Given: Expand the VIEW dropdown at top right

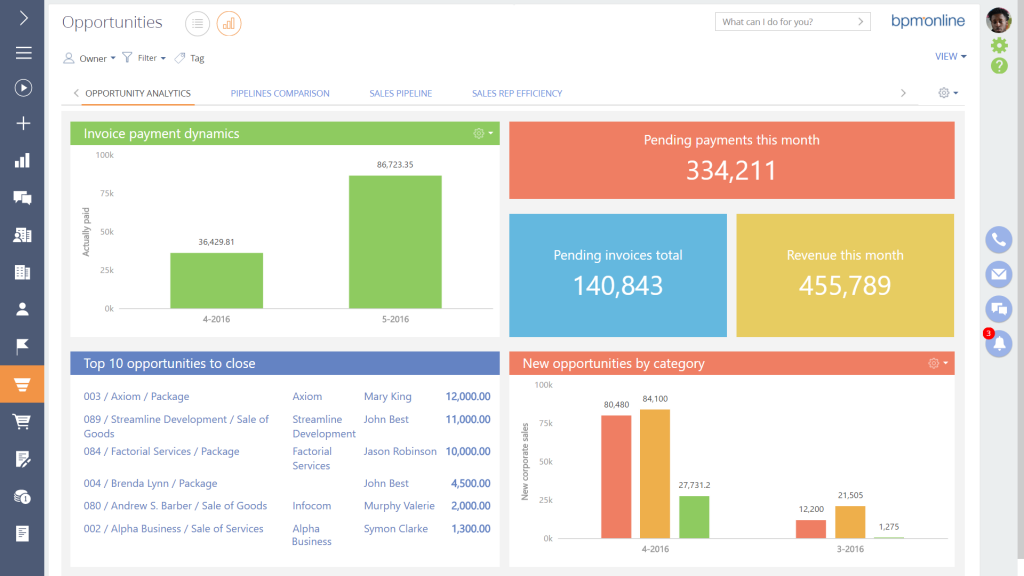Looking at the screenshot, I should 949,57.
